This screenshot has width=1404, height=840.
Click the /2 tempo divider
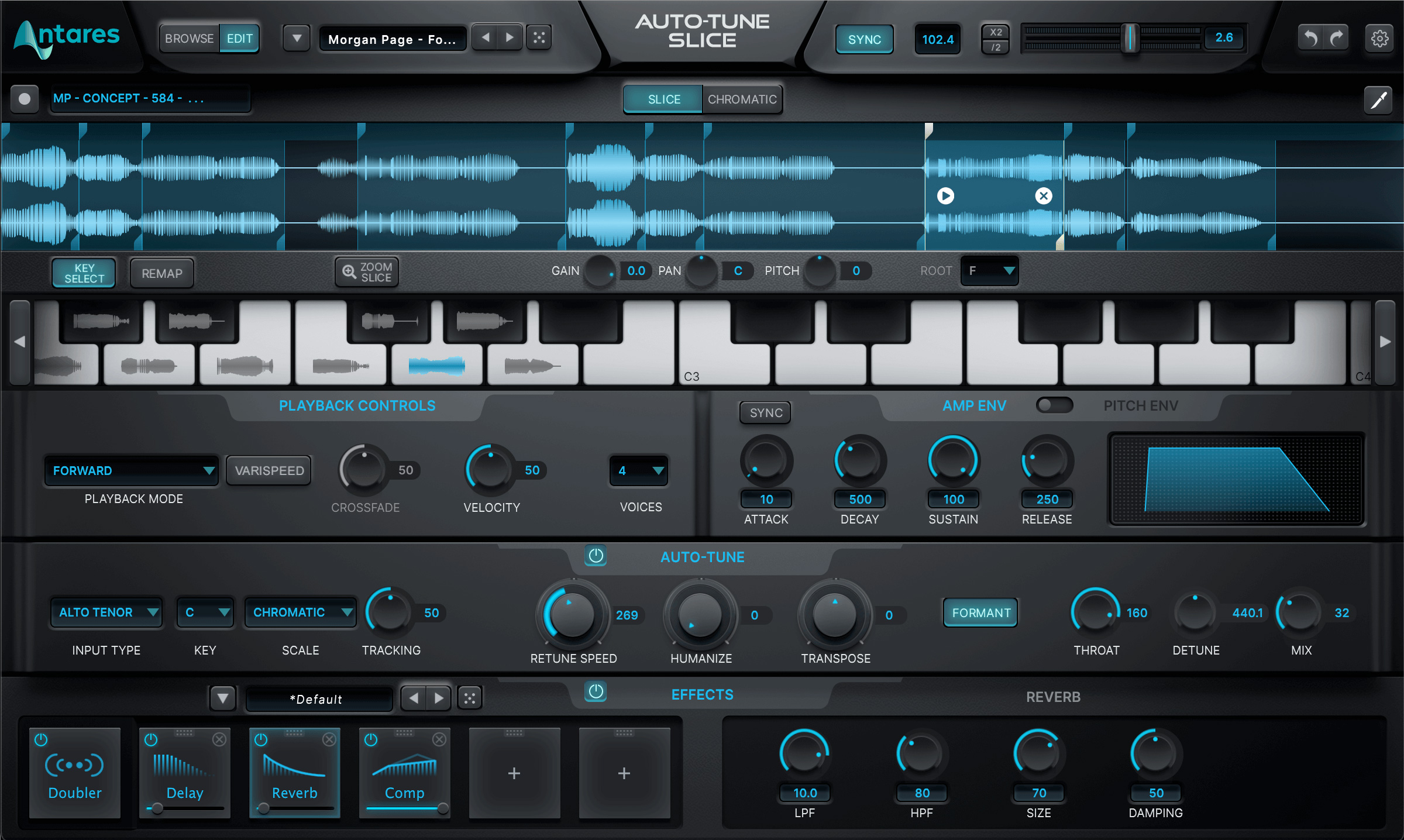click(996, 47)
